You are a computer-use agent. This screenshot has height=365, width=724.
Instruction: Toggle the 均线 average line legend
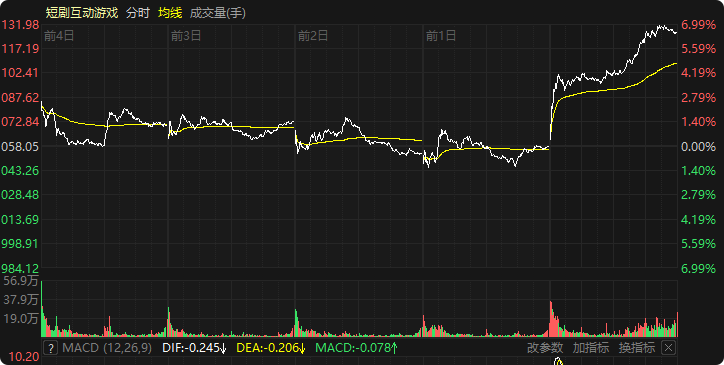coord(170,13)
